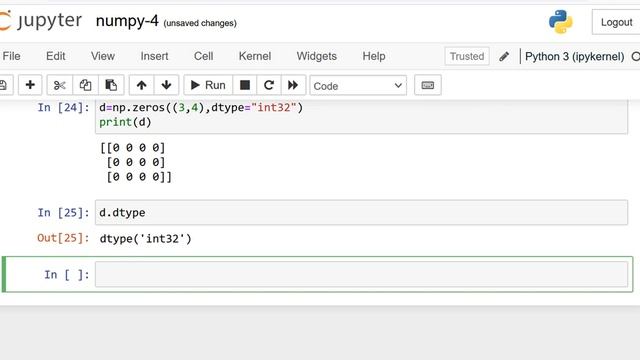Click the Trusted notebook indicator
The height and width of the screenshot is (360, 640).
467,56
